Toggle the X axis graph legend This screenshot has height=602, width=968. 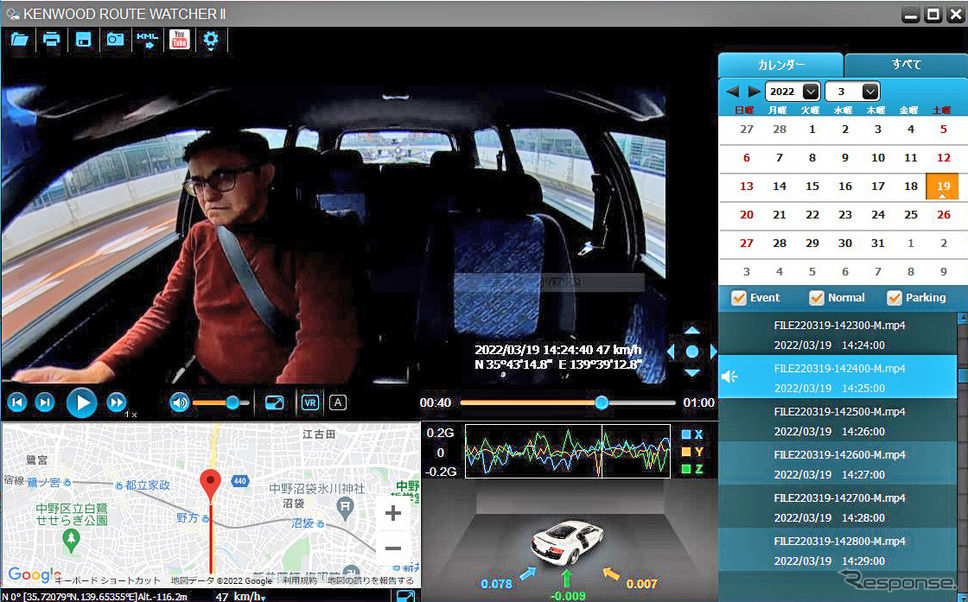point(692,435)
